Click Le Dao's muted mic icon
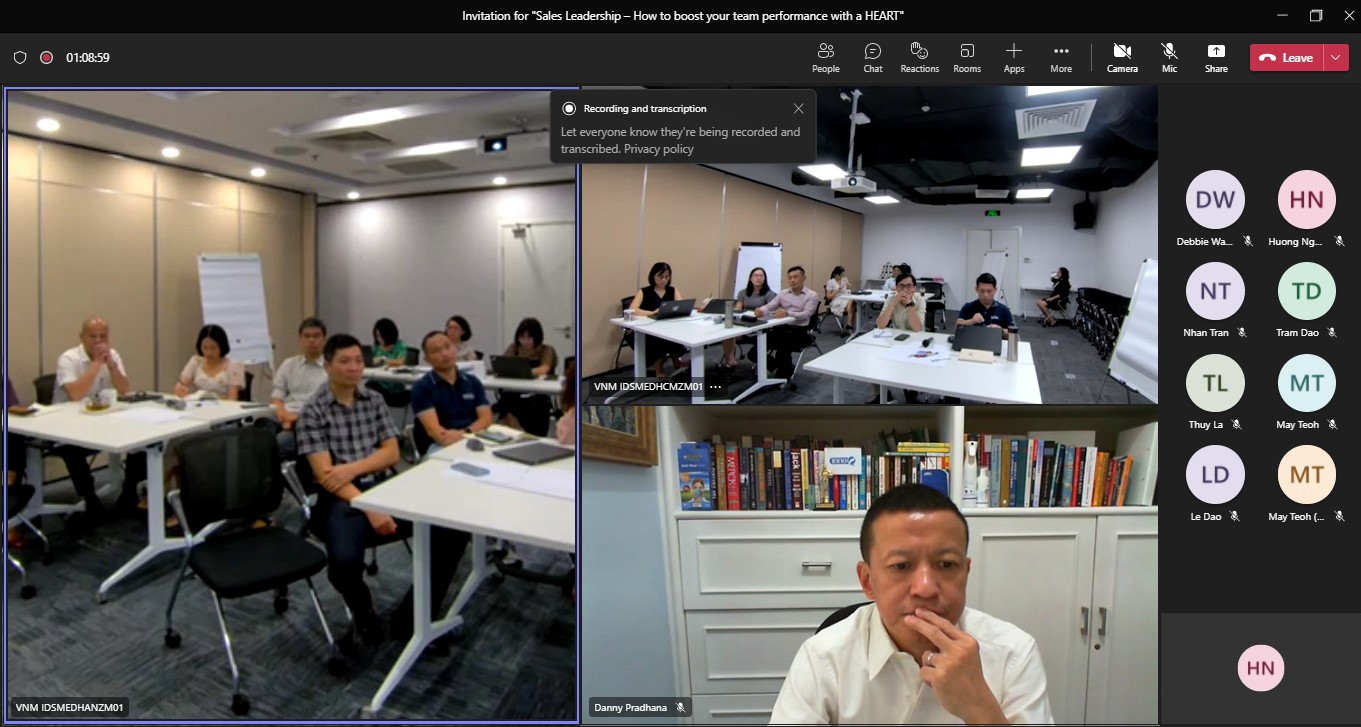 click(1235, 516)
